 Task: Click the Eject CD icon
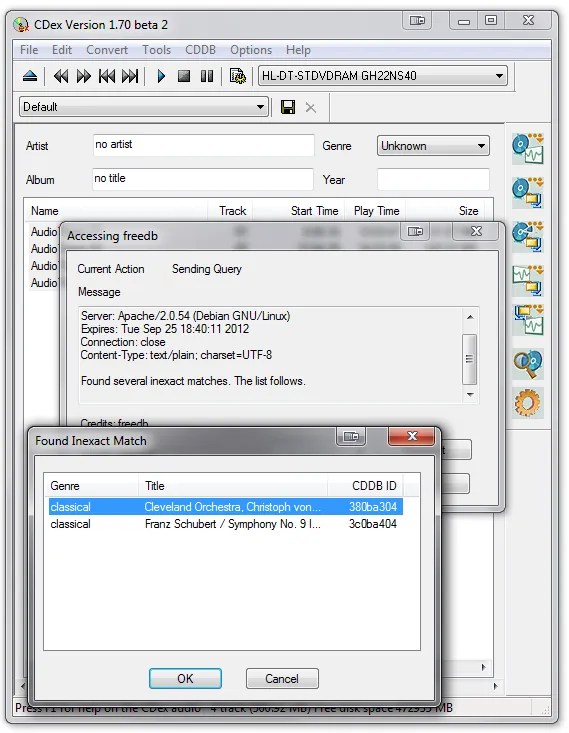coord(30,76)
